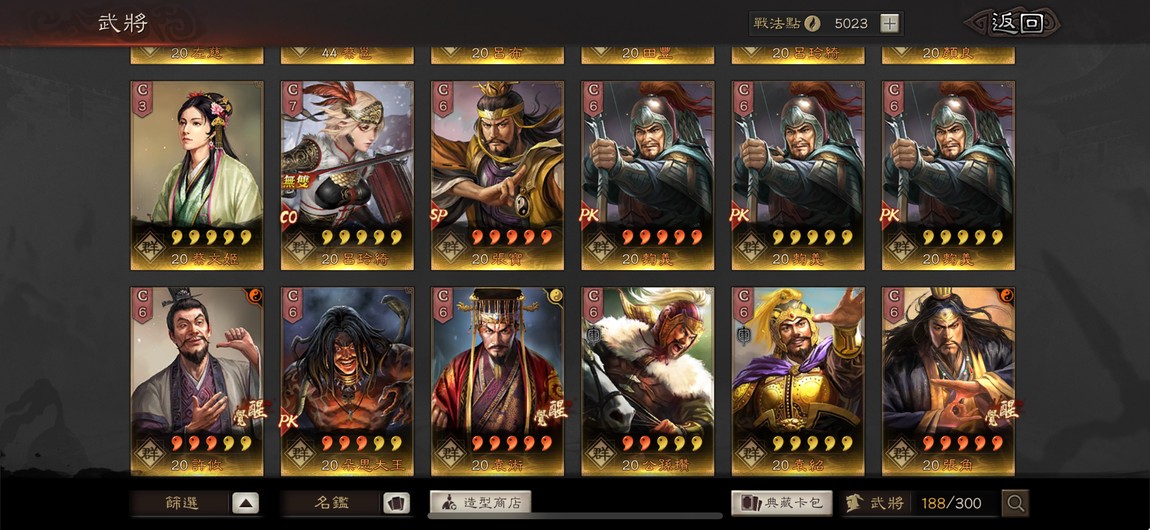The height and width of the screenshot is (530, 1150).
Task: Tap the cavalry troop icon on 公孫瓚's card
Action: 593,334
